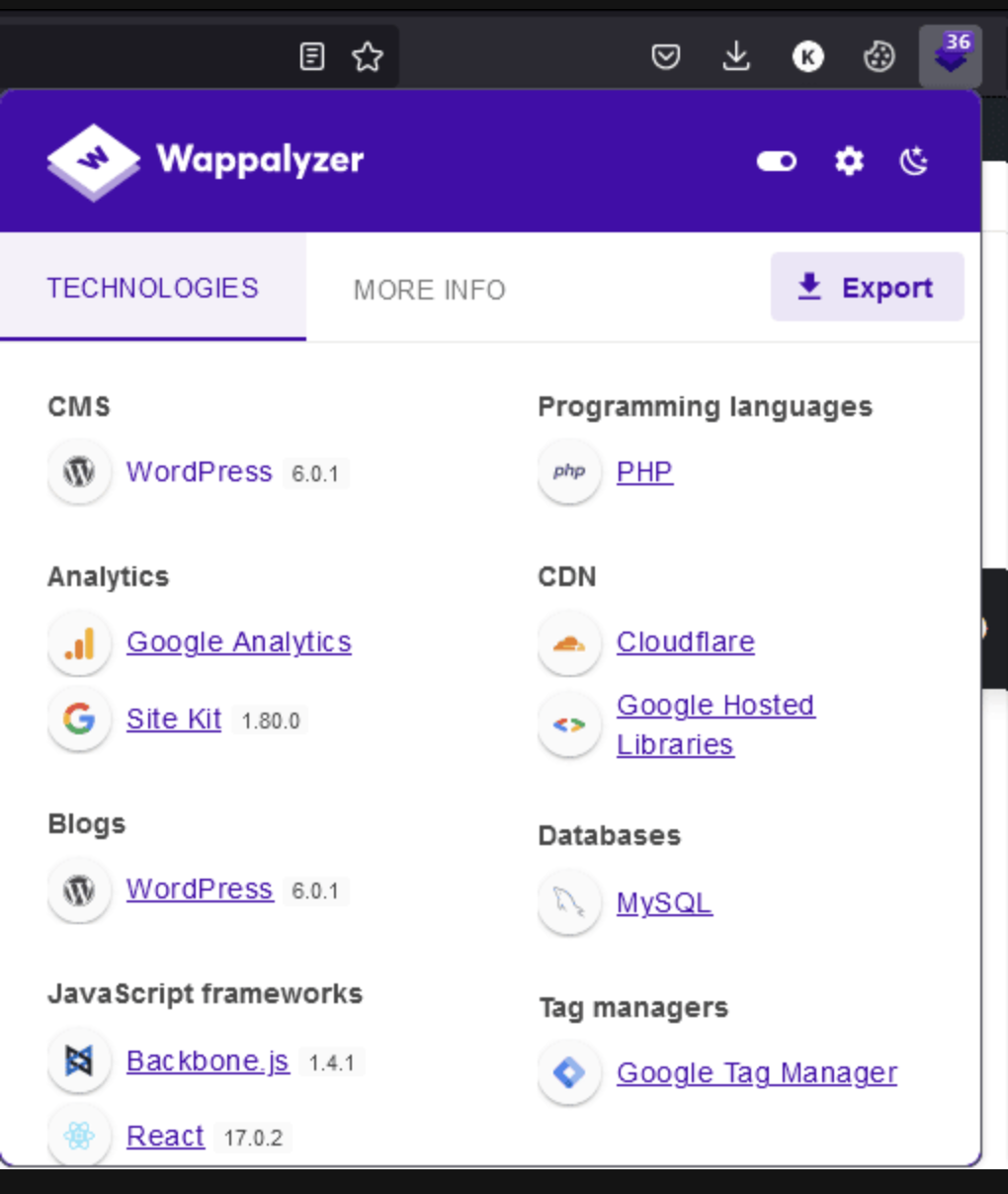The height and width of the screenshot is (1194, 1008).
Task: Click the Blogs category heading
Action: 86,824
